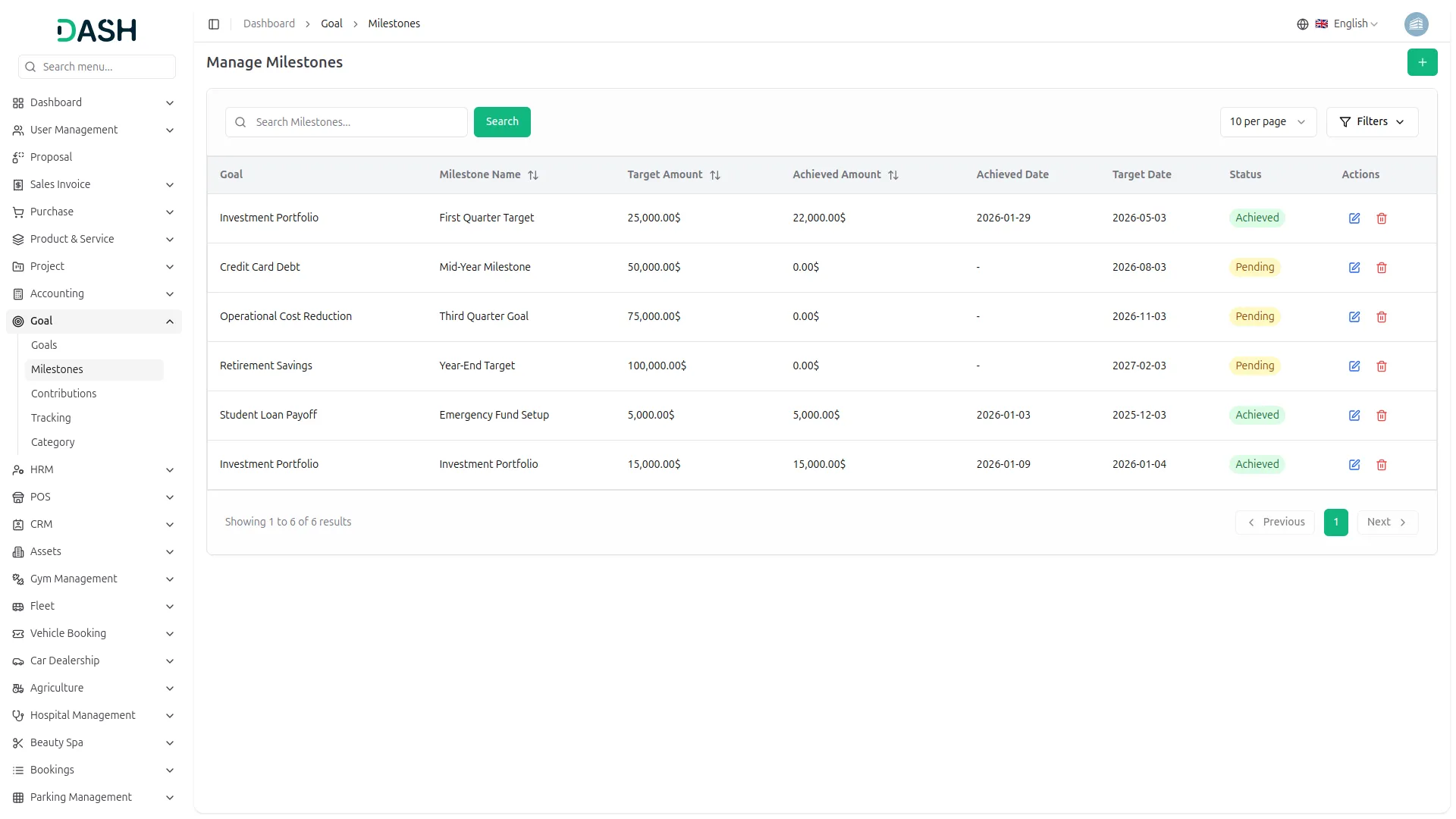The height and width of the screenshot is (819, 1456).
Task: Edit the Year-End Target milestone
Action: click(1354, 366)
